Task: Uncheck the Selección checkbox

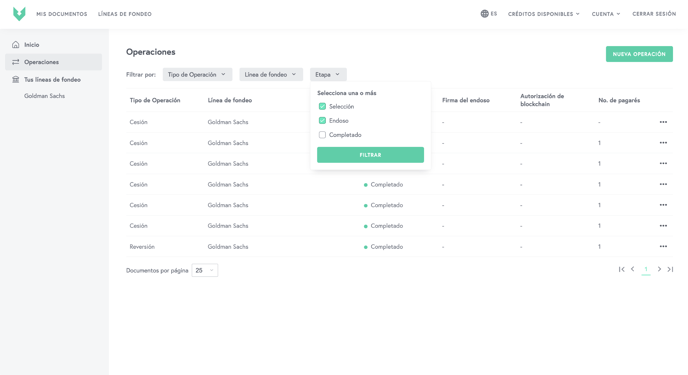Action: click(x=322, y=107)
